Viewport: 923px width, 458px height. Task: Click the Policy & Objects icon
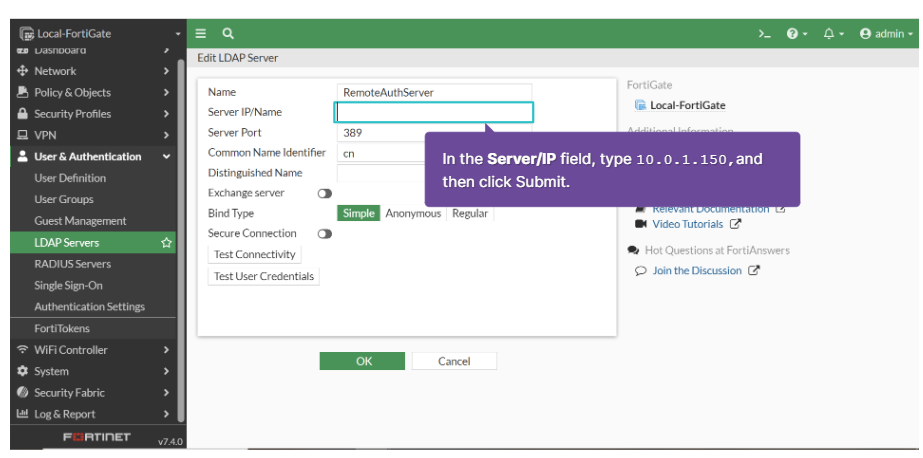[x=23, y=92]
